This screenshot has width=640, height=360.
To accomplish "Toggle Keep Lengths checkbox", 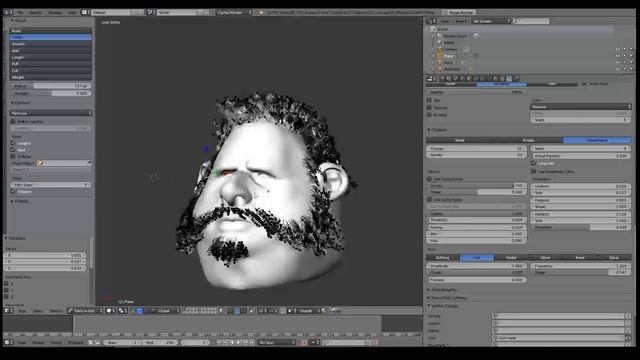I will 13,143.
